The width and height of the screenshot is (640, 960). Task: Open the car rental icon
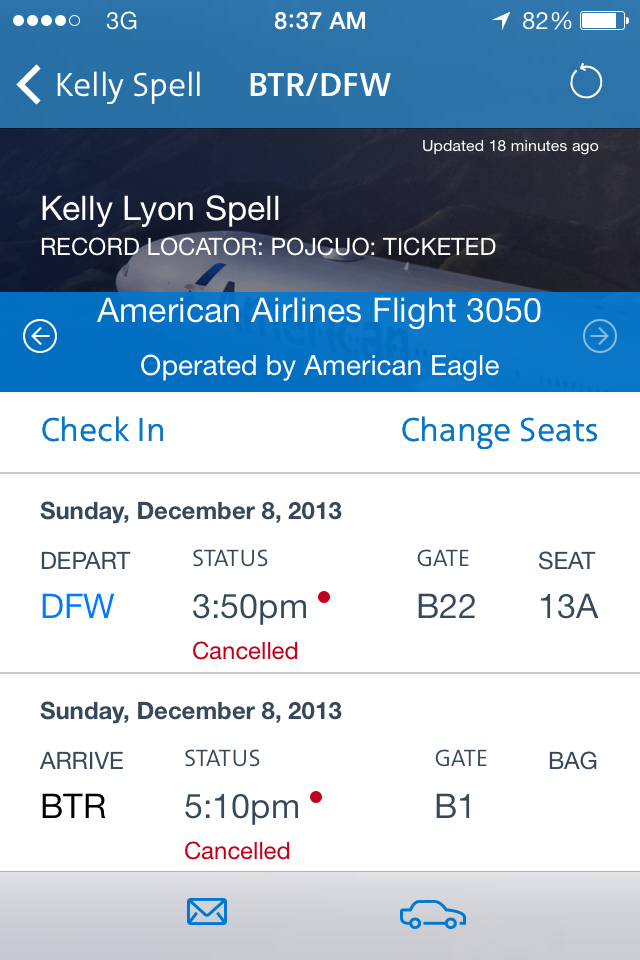[x=432, y=914]
